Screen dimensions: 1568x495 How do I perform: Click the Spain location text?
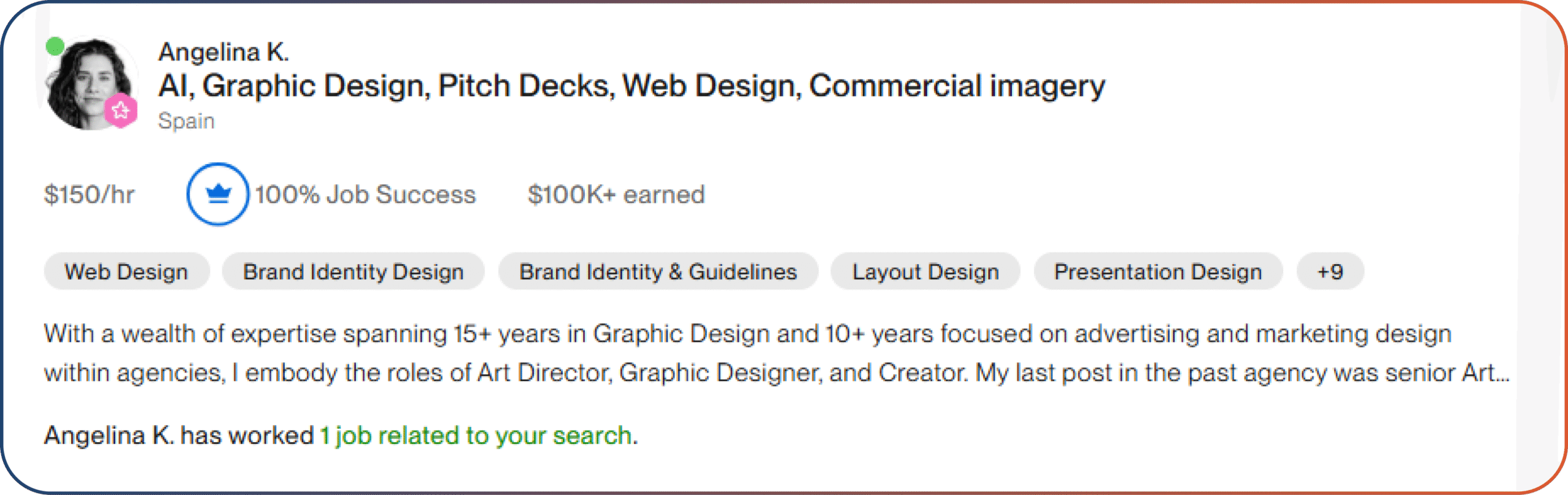point(186,121)
